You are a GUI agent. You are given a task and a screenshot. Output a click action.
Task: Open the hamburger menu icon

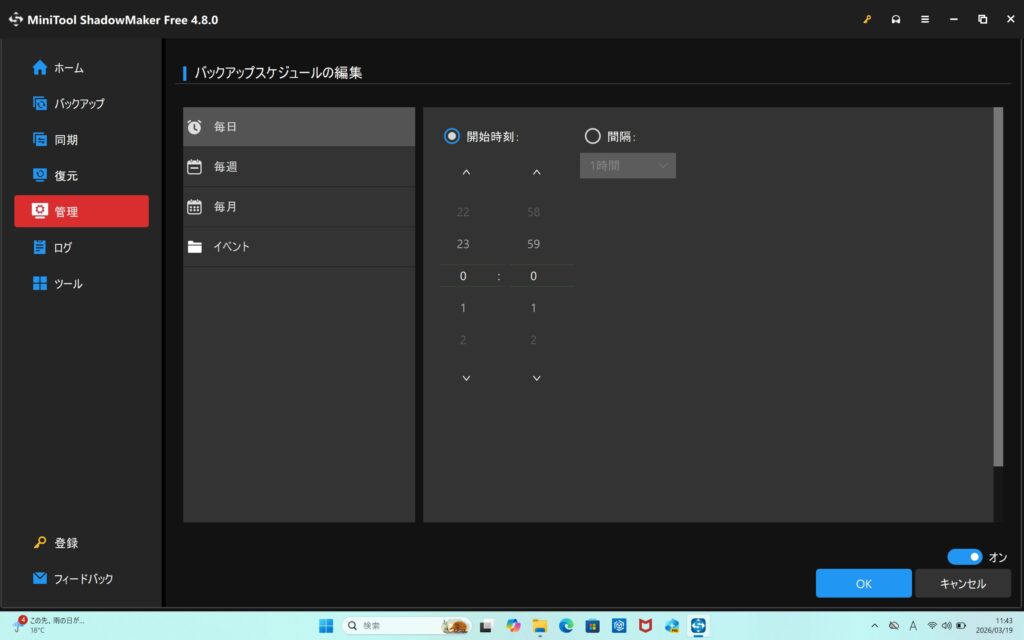(x=925, y=19)
